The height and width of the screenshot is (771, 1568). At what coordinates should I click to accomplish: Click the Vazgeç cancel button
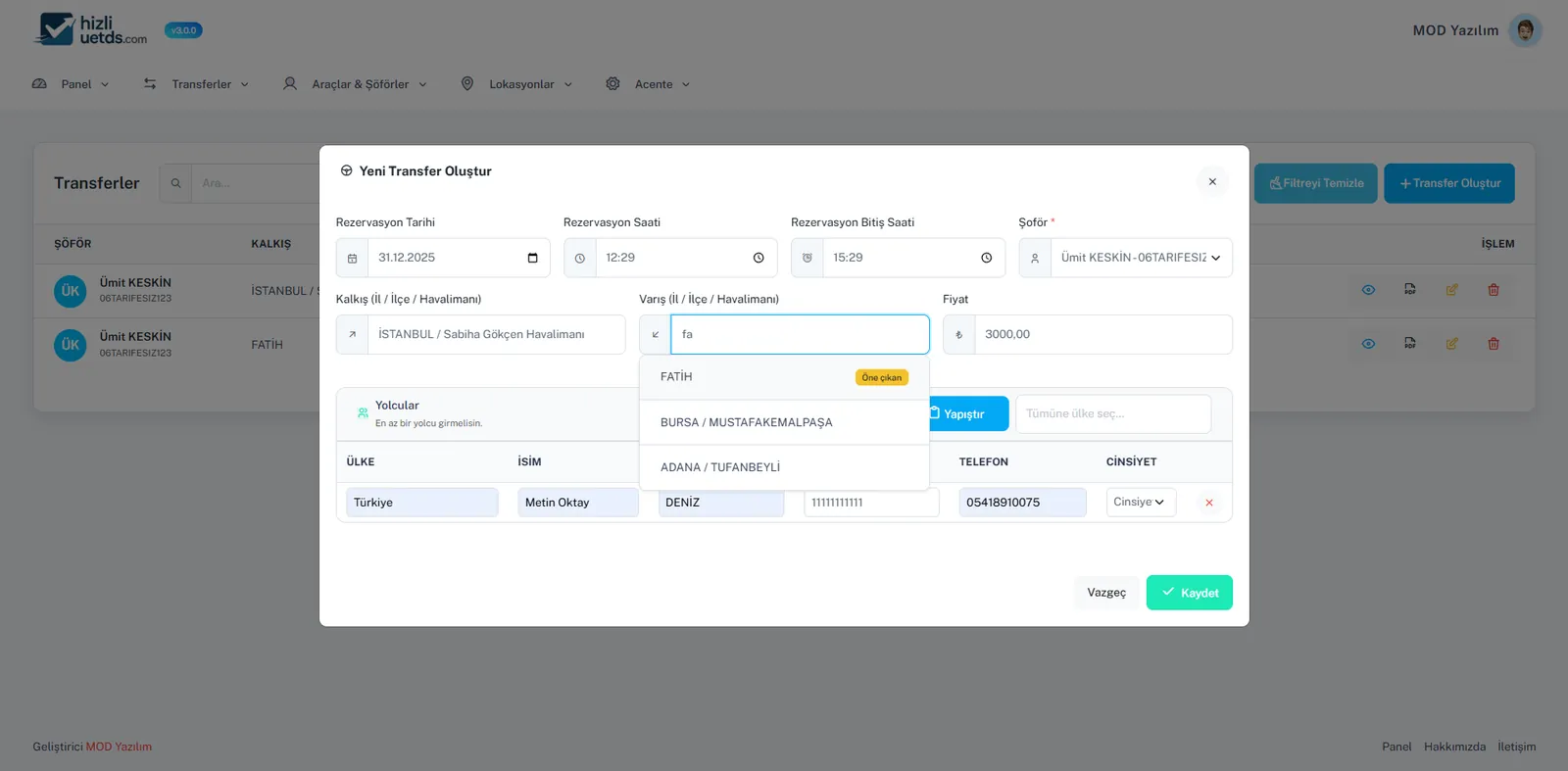[1105, 593]
